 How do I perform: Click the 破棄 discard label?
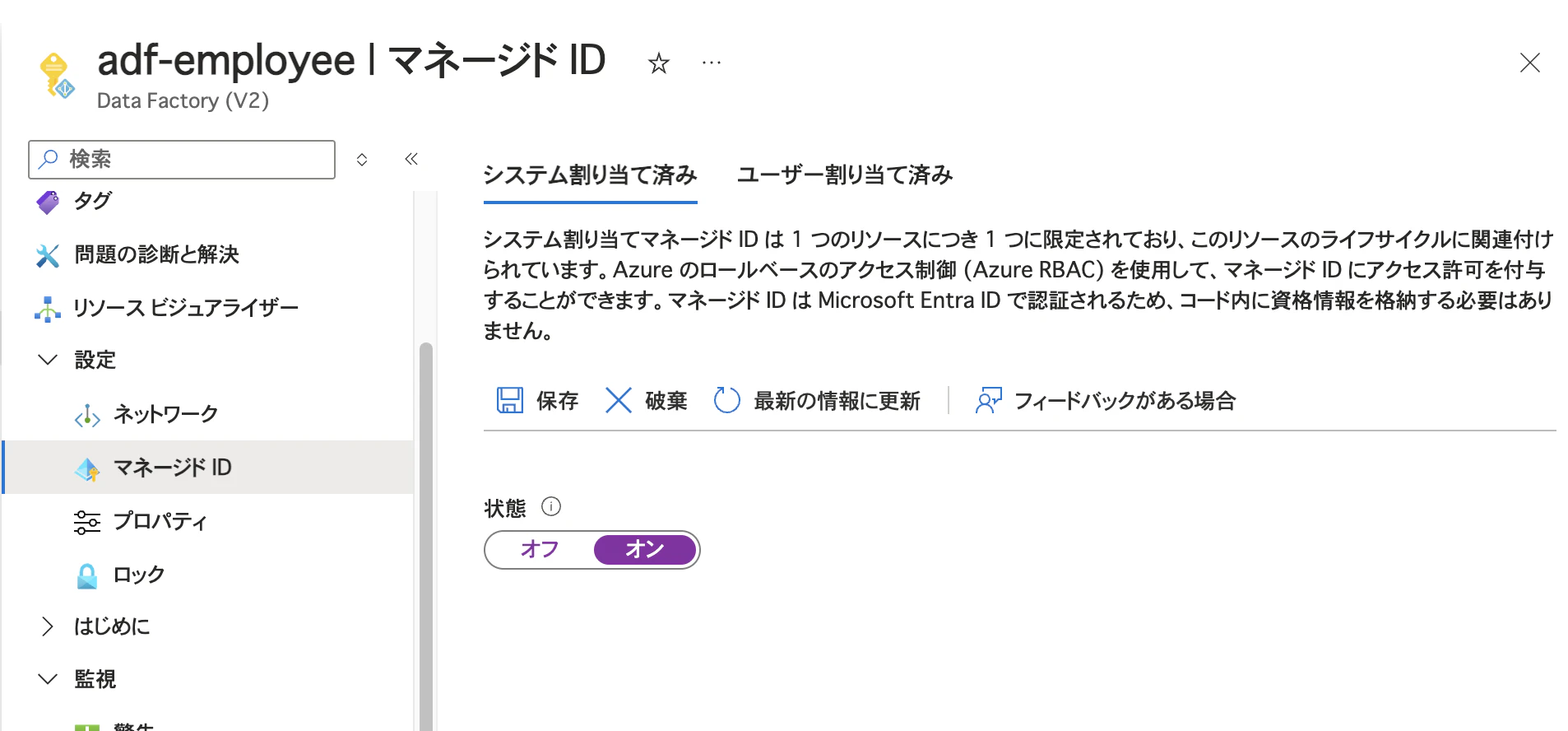click(666, 401)
